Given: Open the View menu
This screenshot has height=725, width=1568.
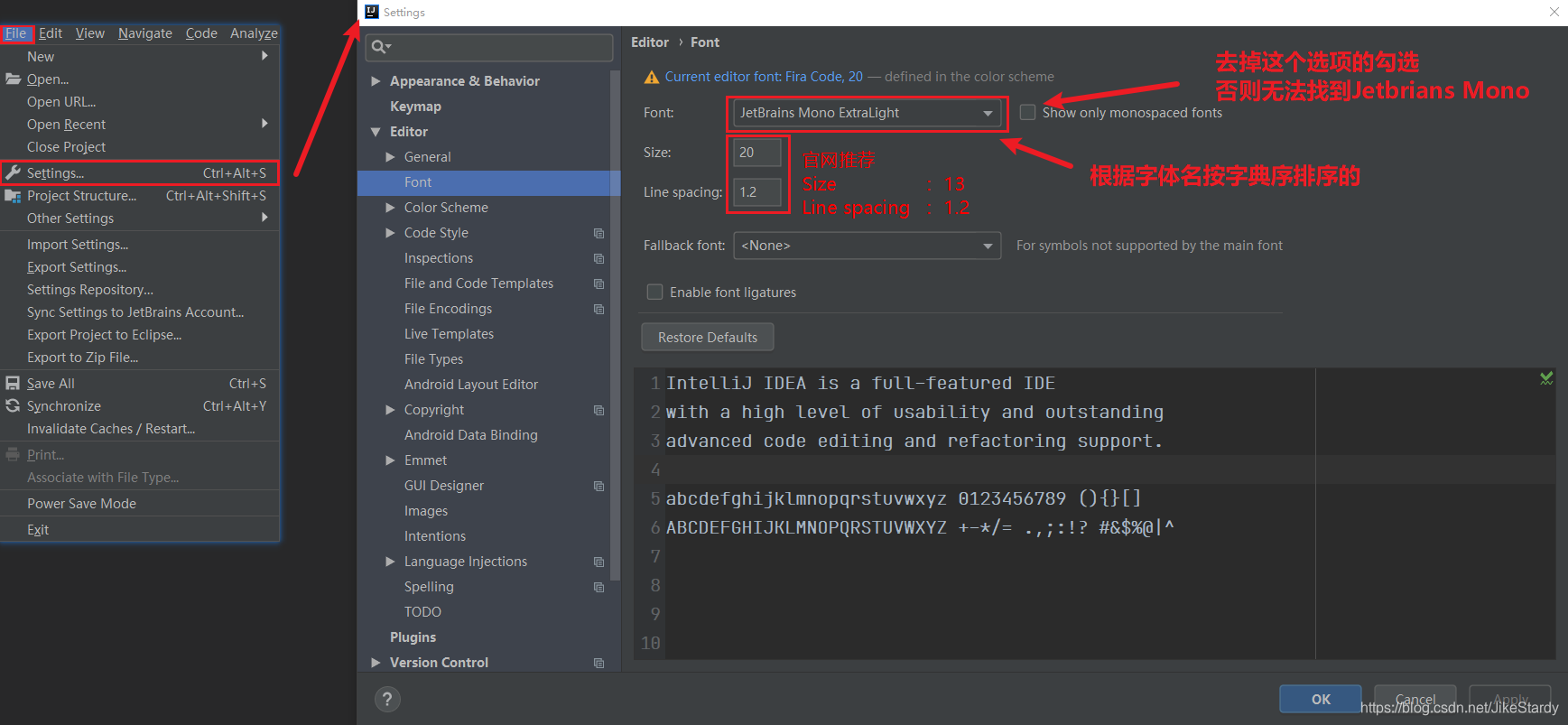Looking at the screenshot, I should tap(90, 33).
